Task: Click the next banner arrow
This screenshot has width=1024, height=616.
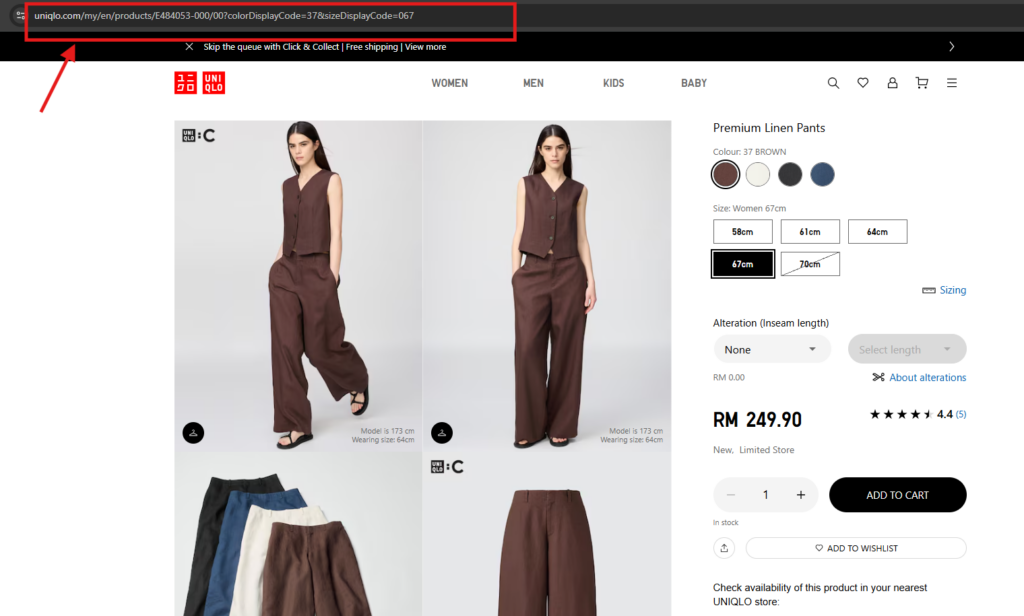Action: click(x=951, y=47)
